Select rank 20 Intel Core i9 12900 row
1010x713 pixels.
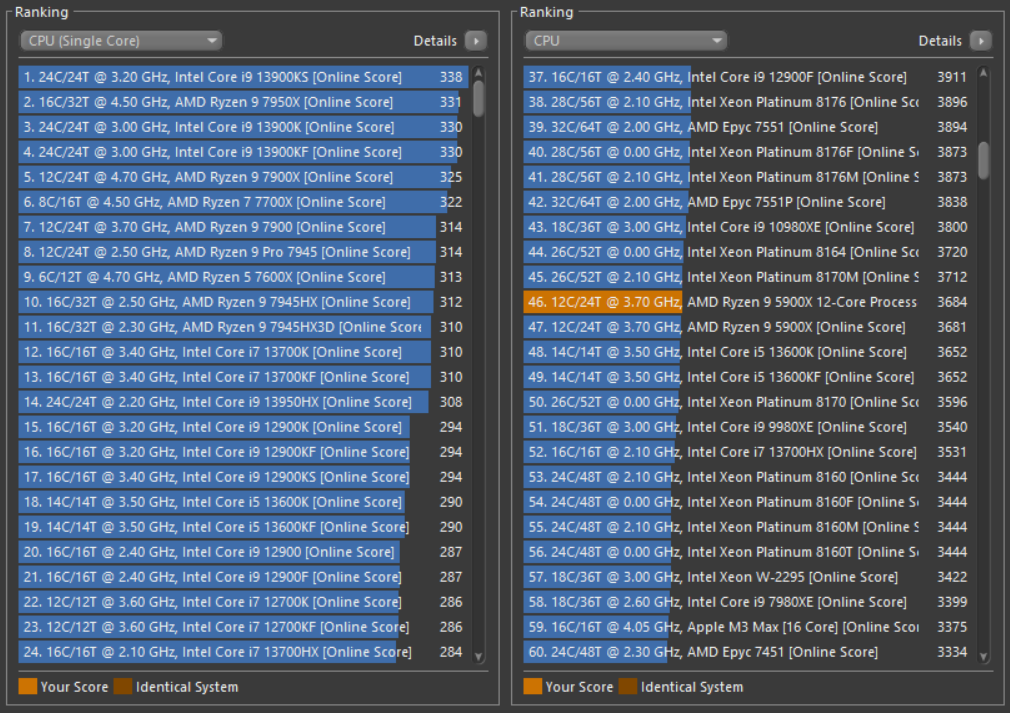click(243, 552)
